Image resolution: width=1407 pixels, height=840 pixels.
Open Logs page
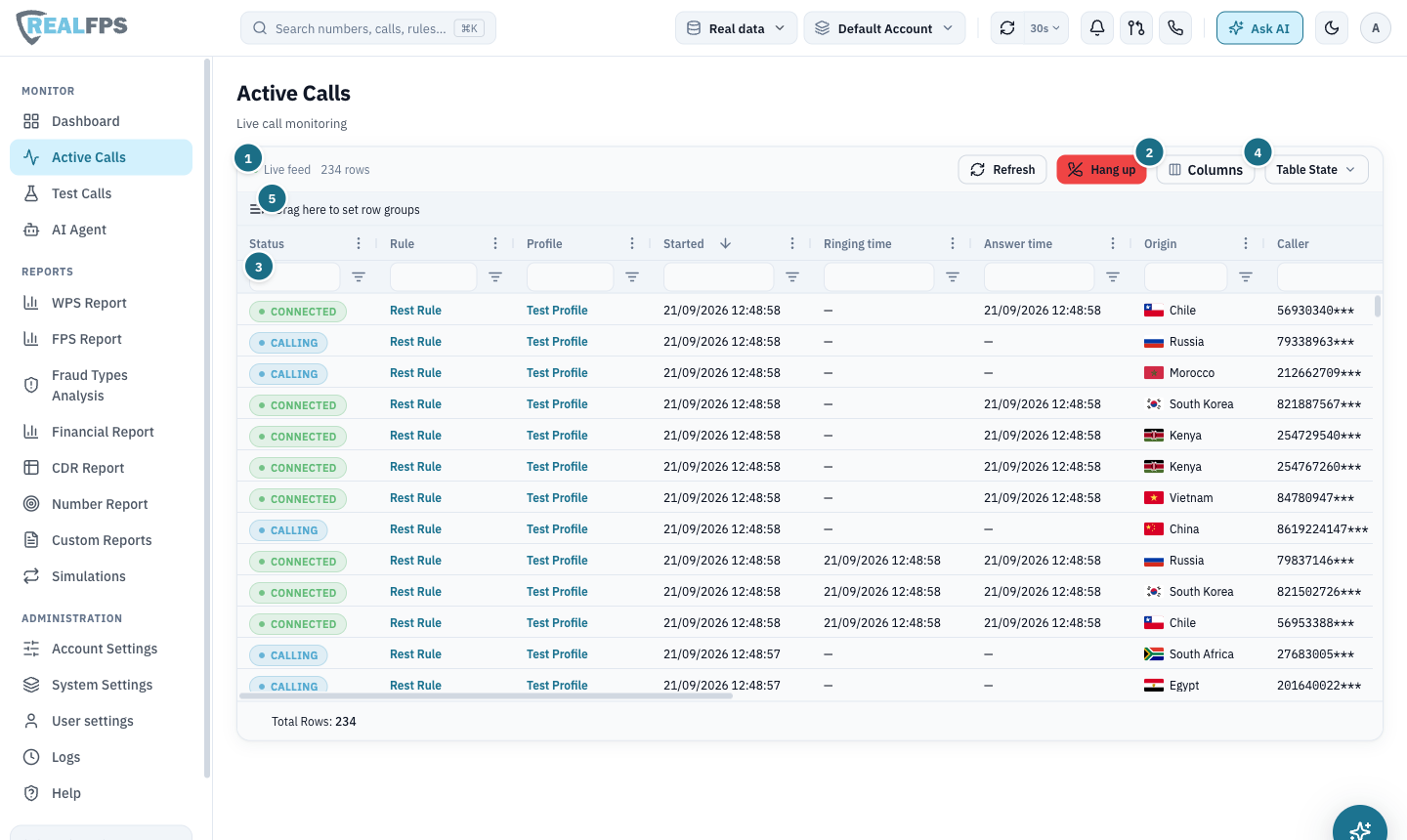coord(101,757)
